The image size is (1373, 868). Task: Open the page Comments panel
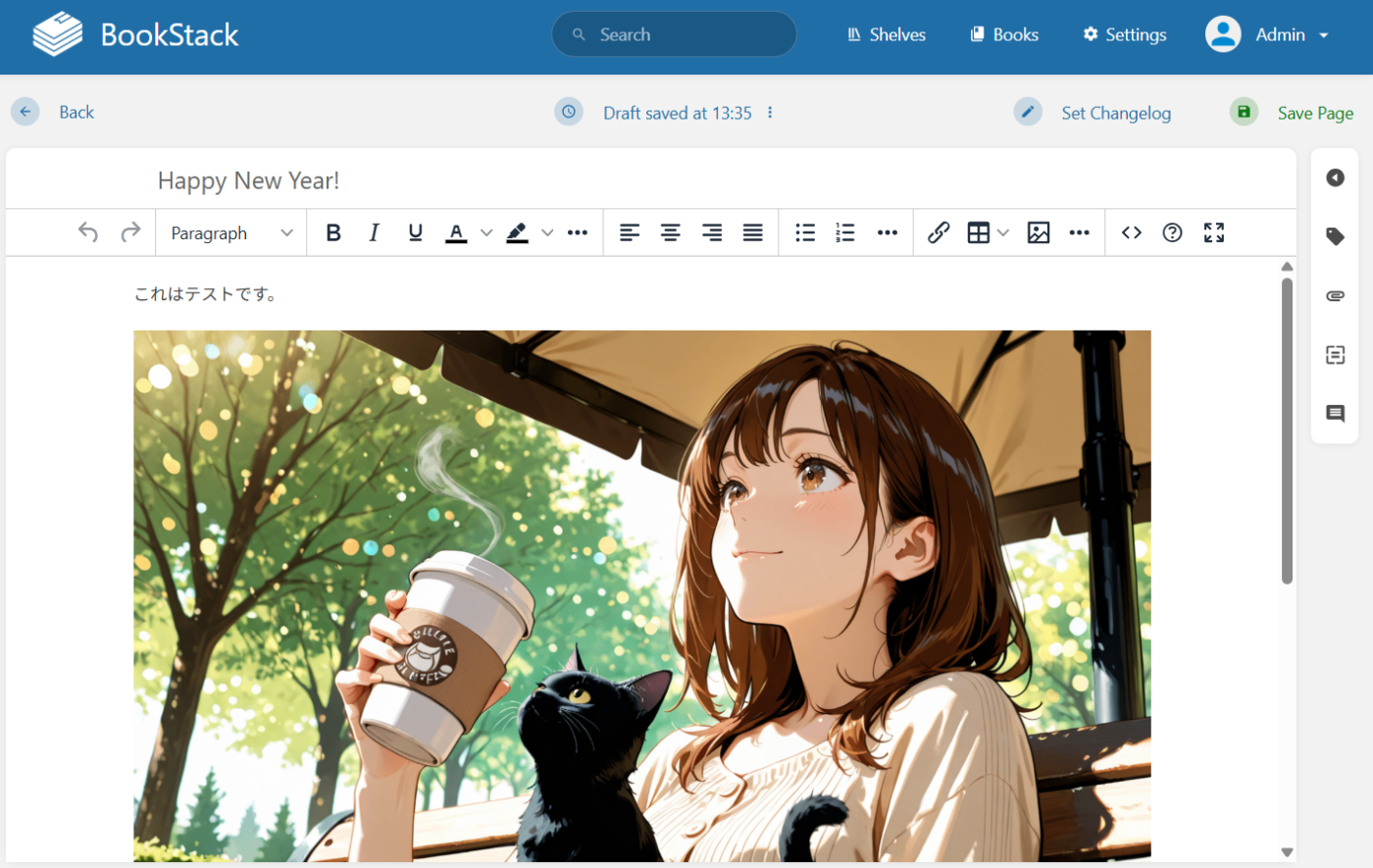pos(1335,414)
